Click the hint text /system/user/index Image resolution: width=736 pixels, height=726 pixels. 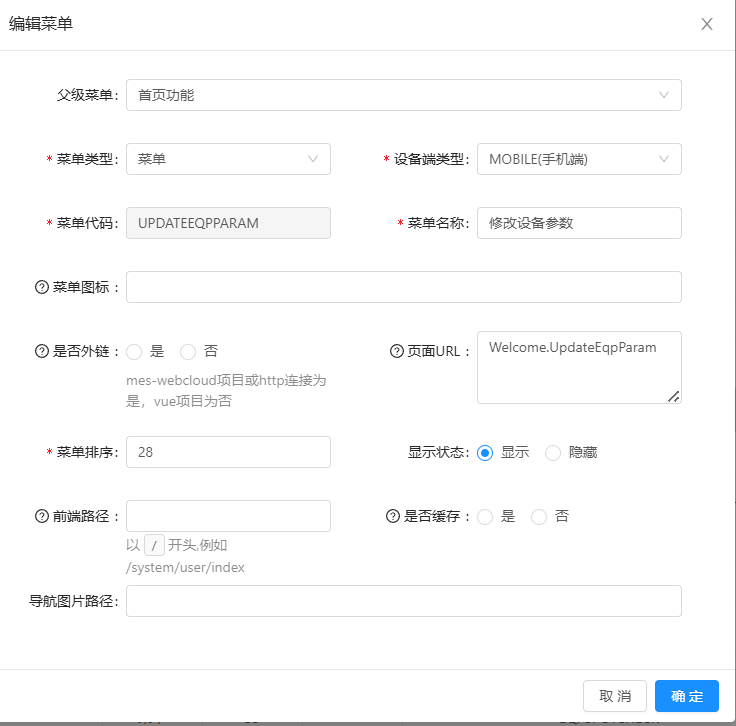point(185,567)
